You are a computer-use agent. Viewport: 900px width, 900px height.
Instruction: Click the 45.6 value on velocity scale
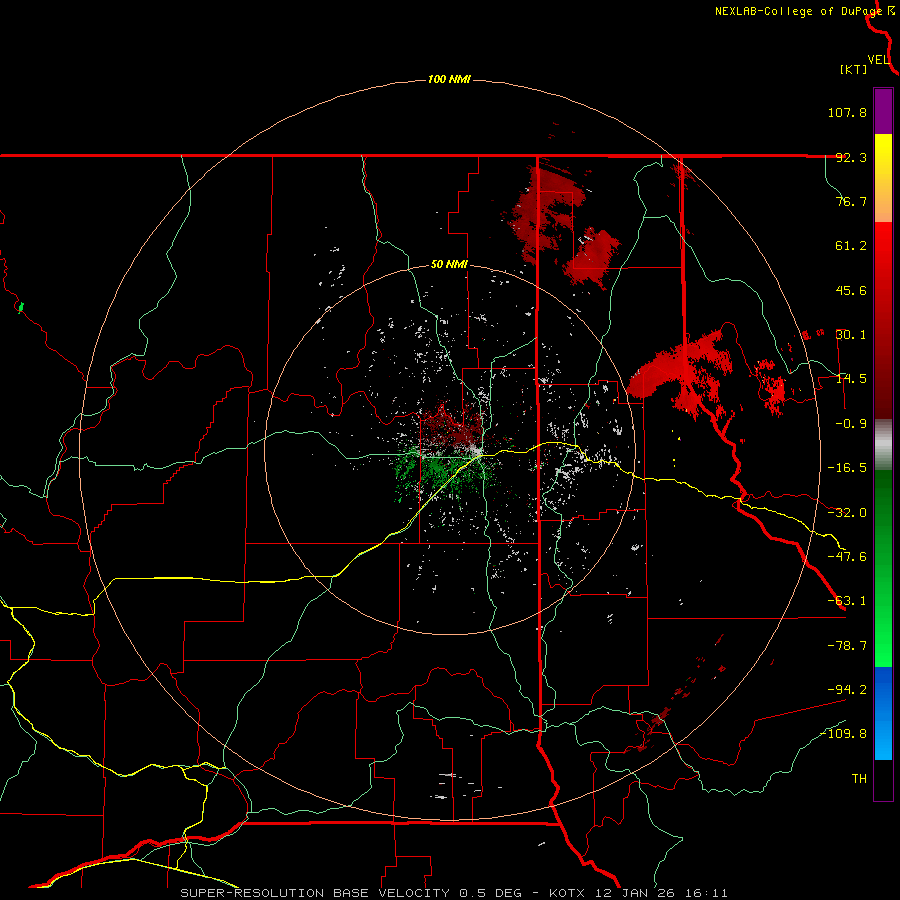pos(851,290)
